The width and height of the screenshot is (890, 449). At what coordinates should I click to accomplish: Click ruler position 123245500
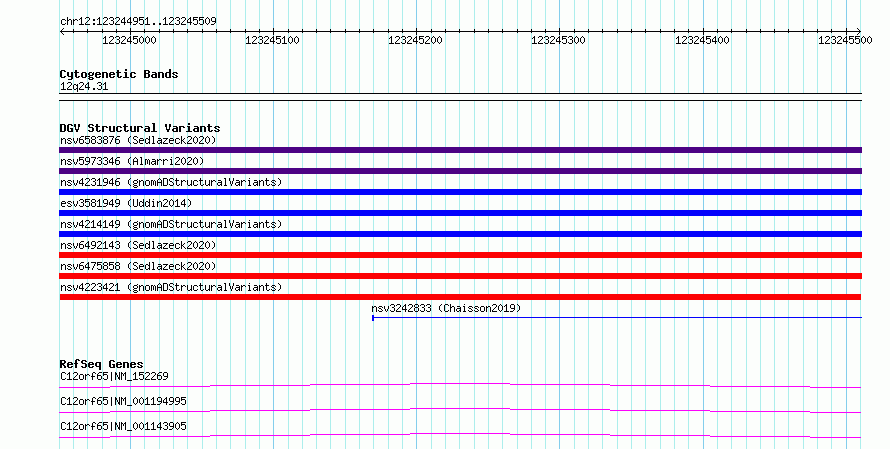[x=845, y=40]
